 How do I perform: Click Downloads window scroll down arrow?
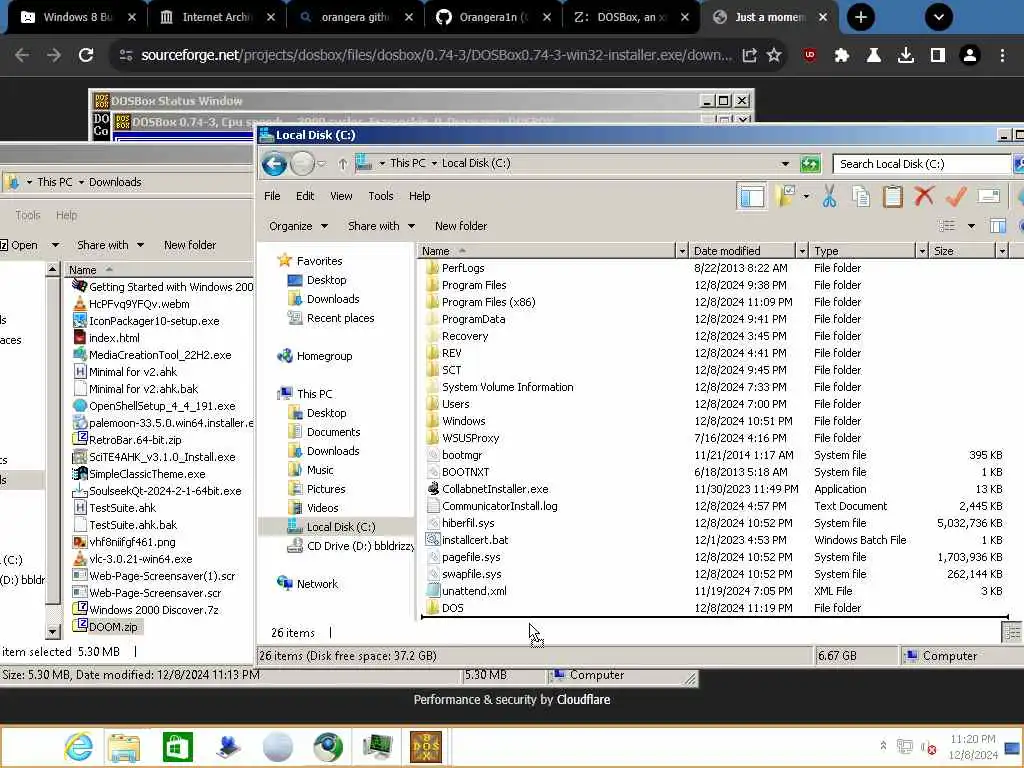click(53, 631)
